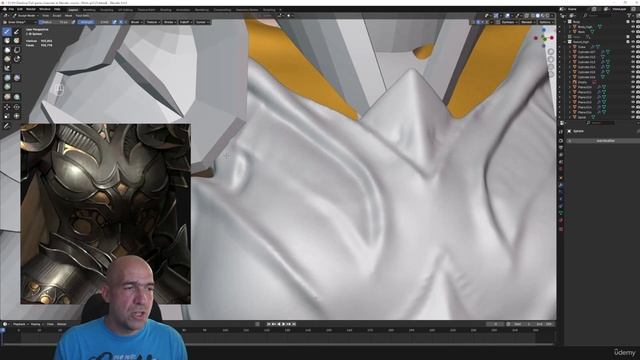
Task: Click the pan view navigation gizmo button
Action: click(x=551, y=59)
